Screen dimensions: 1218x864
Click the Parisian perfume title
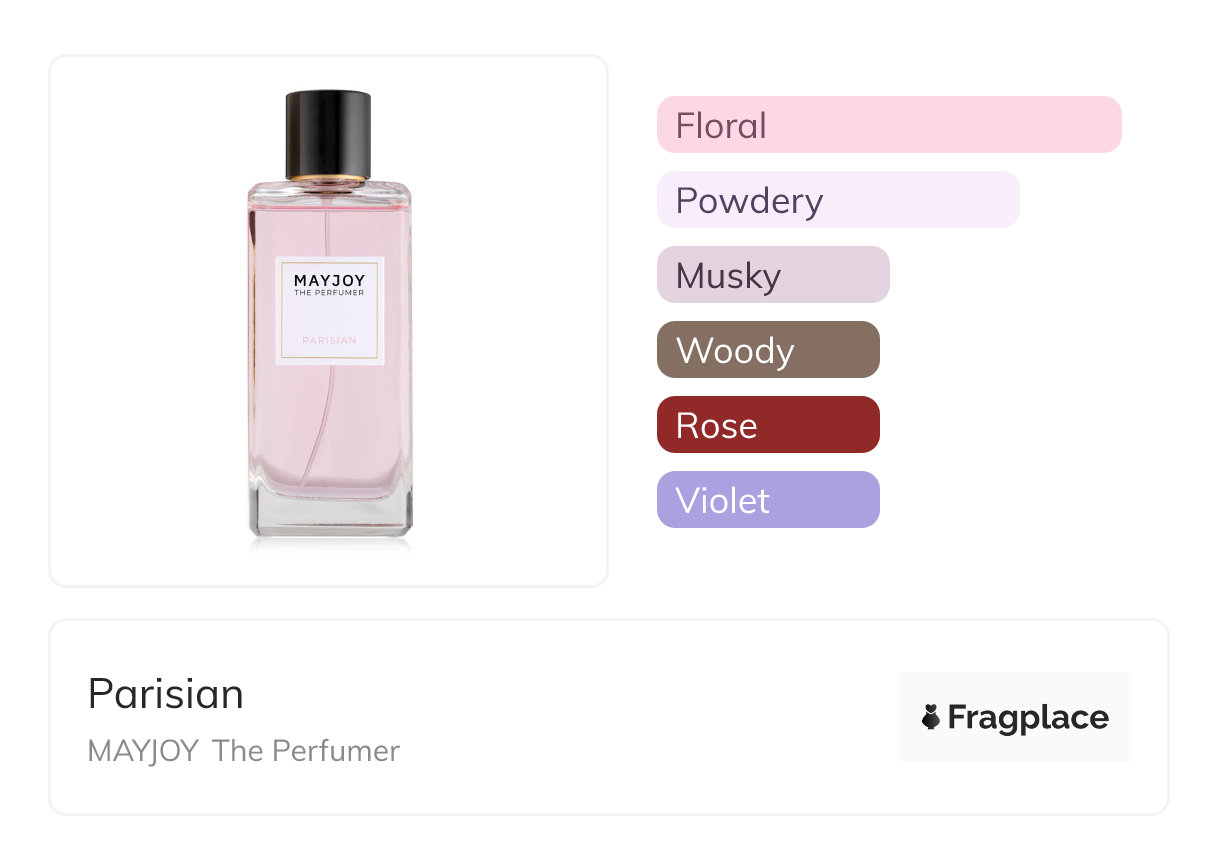pos(166,694)
